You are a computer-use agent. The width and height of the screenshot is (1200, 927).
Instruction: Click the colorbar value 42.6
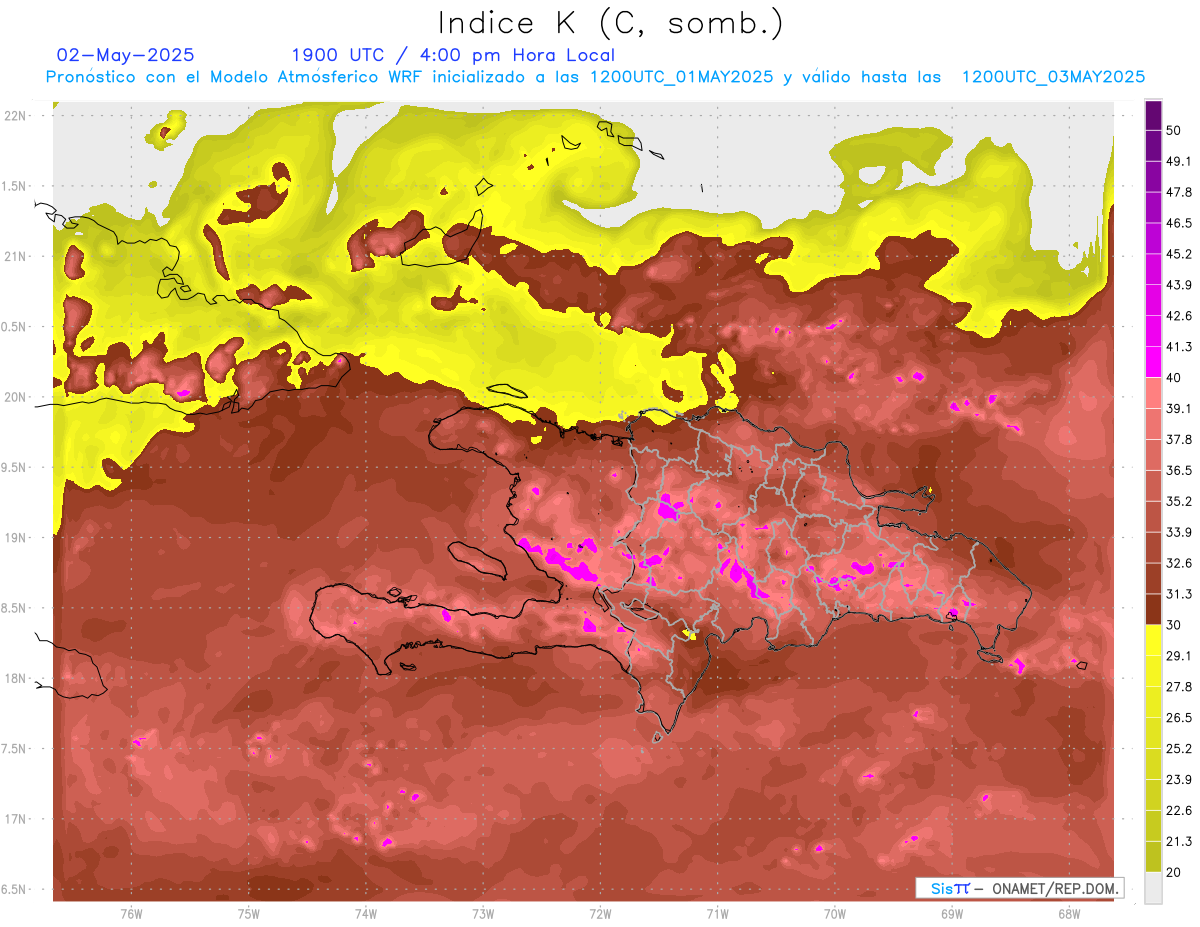click(1178, 316)
